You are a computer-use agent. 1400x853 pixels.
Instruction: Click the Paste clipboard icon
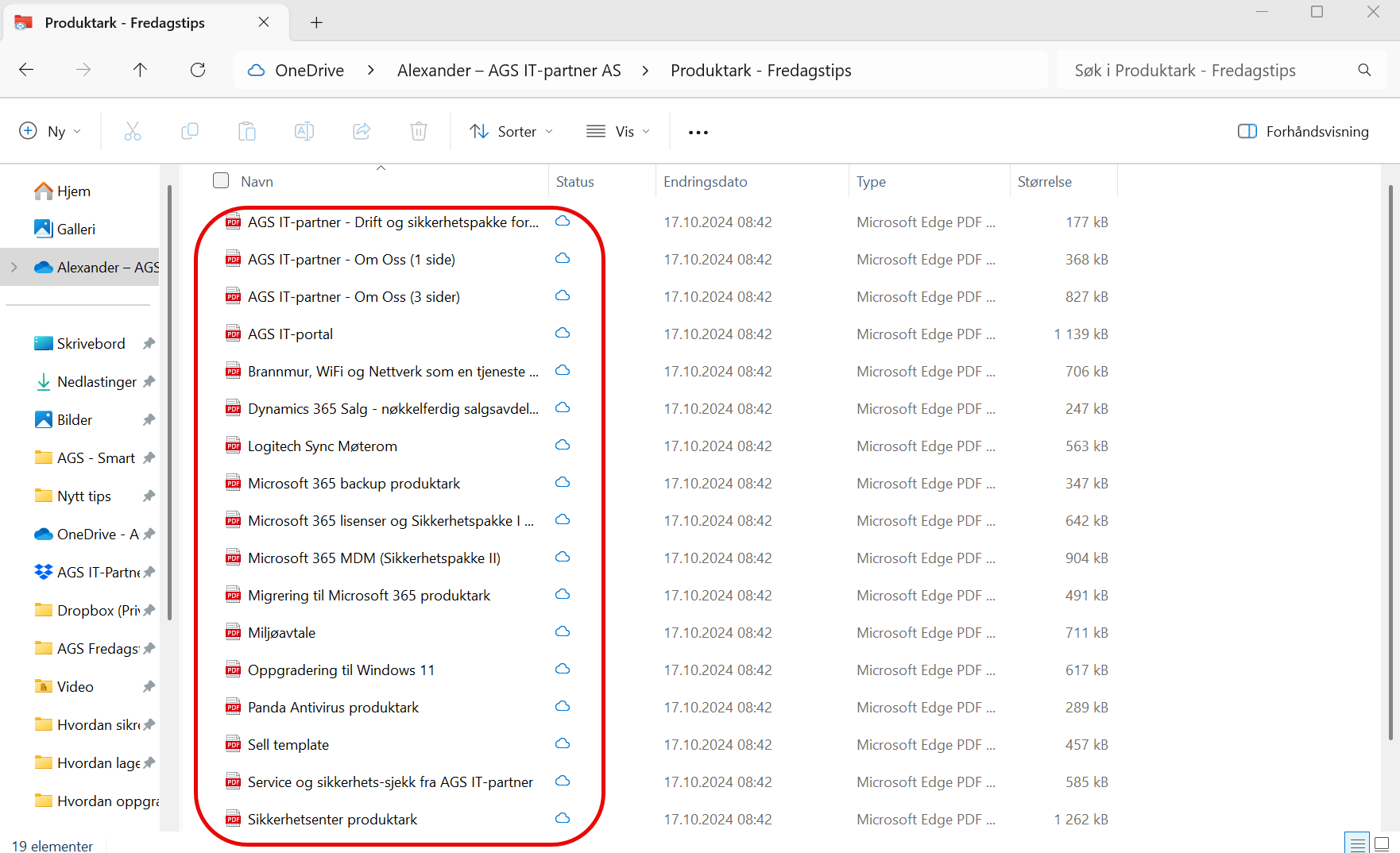tap(247, 131)
